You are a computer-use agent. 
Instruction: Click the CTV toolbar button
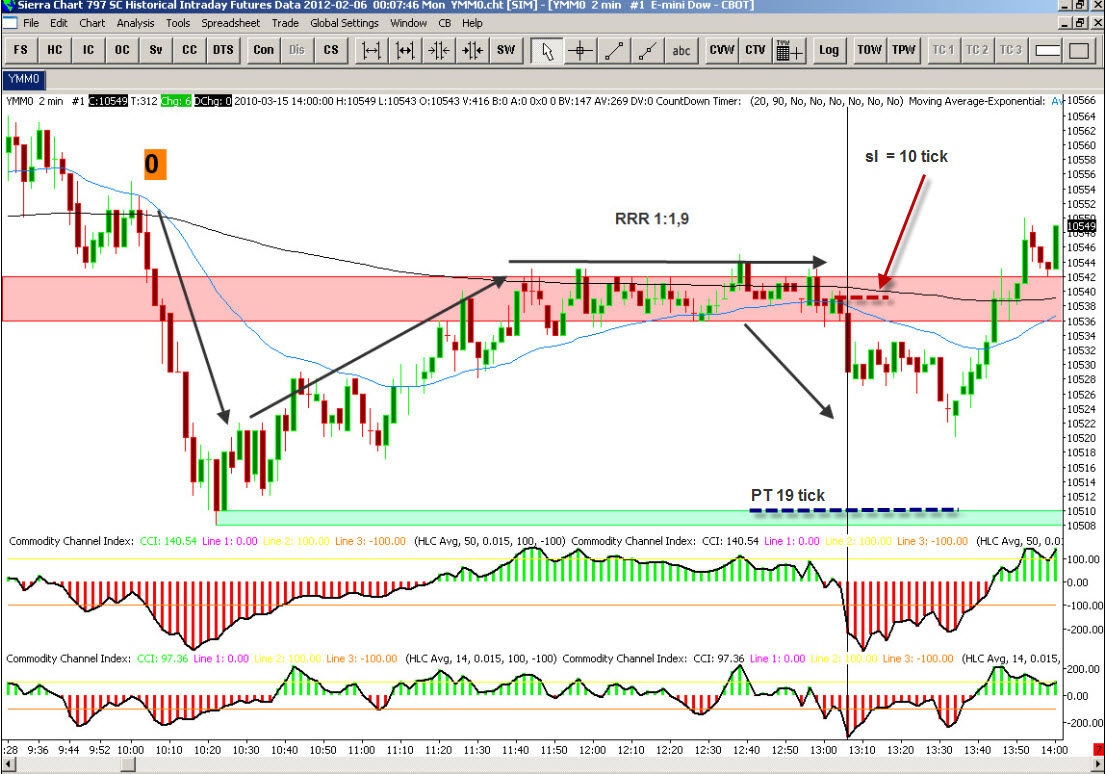click(x=755, y=50)
